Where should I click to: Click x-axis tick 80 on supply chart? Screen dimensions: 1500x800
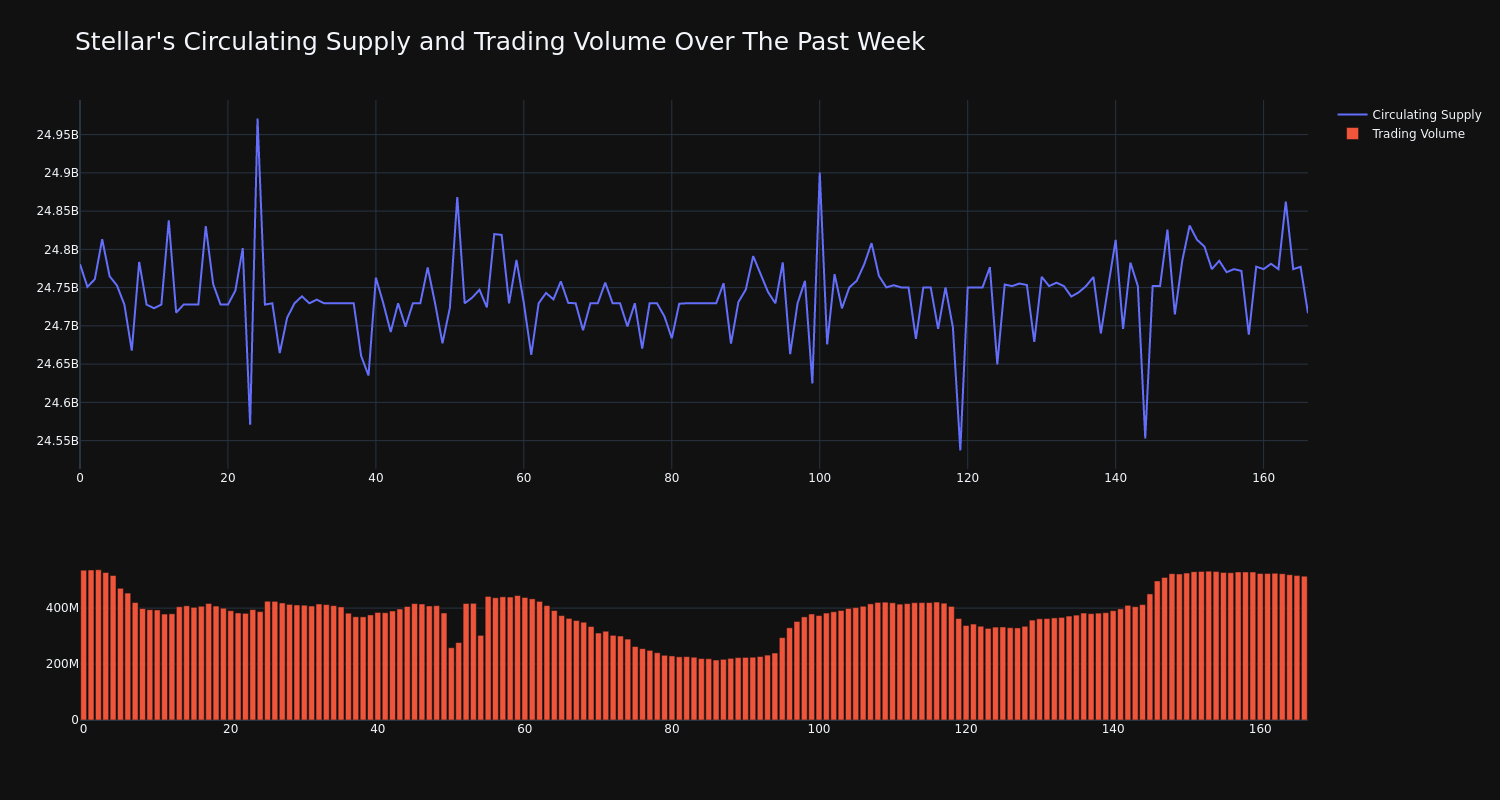tap(672, 478)
